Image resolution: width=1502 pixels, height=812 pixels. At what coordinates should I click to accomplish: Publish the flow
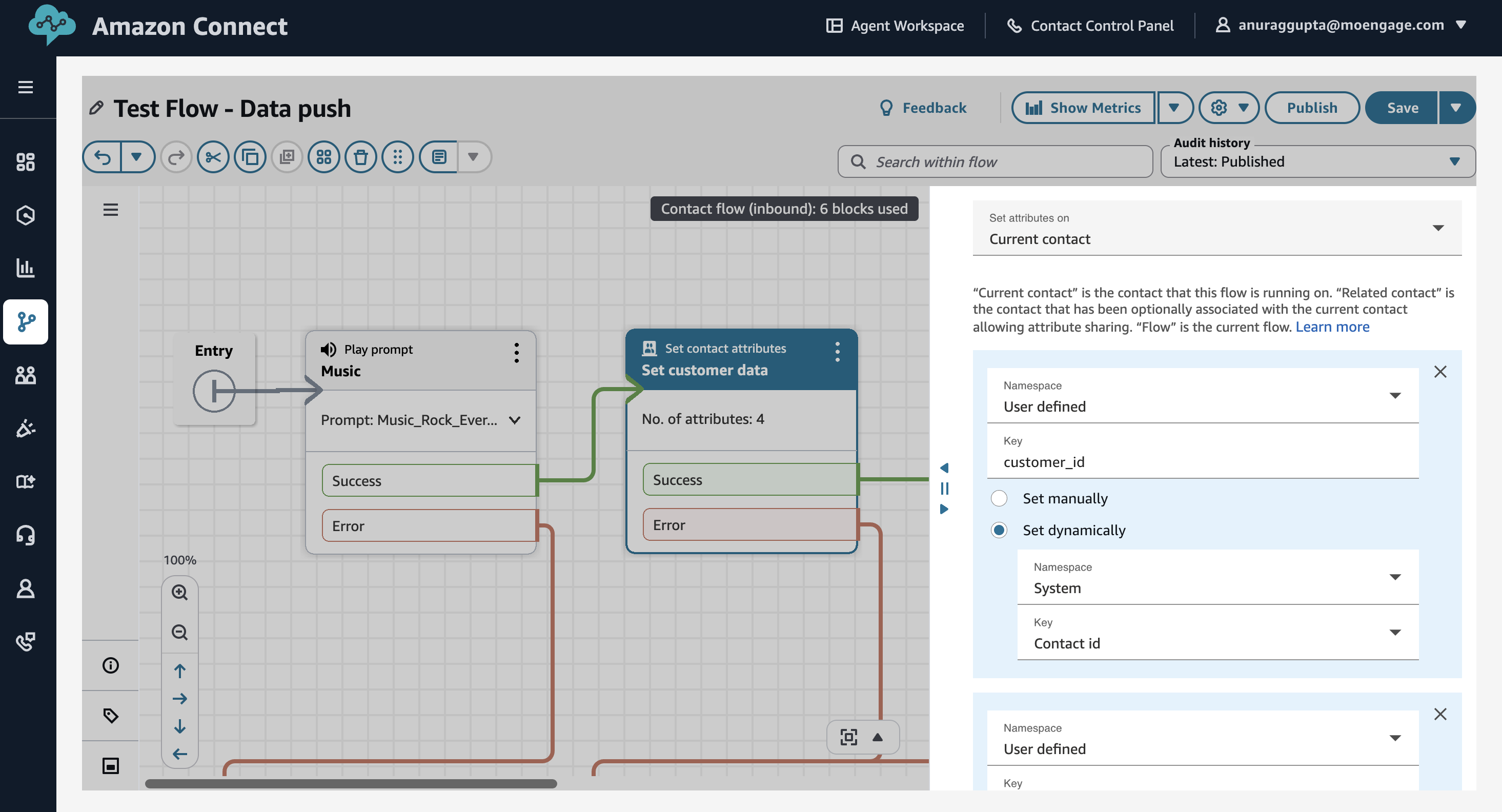click(1312, 108)
